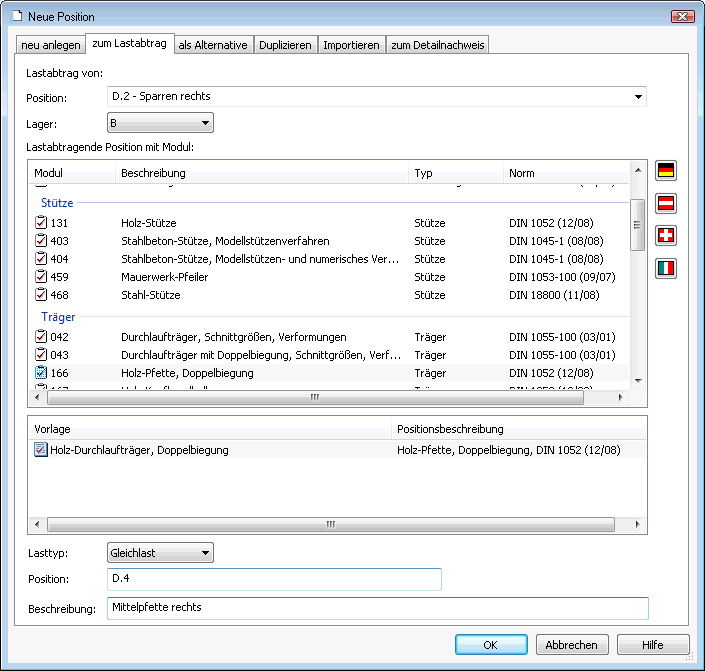The width and height of the screenshot is (705, 671).
Task: Click the module icon for 459 Mauerwerk-Pfeiler
Action: pyautogui.click(x=41, y=277)
